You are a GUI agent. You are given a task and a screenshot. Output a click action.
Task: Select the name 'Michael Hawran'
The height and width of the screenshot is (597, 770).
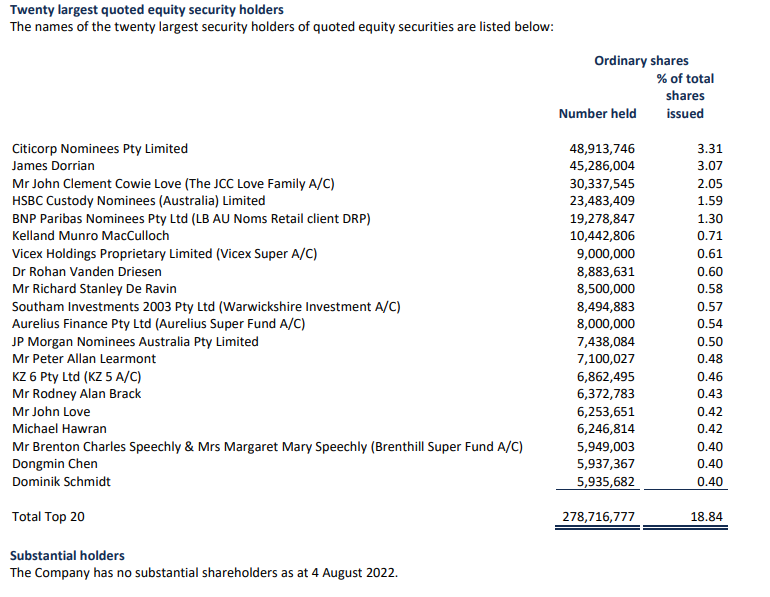(x=59, y=429)
